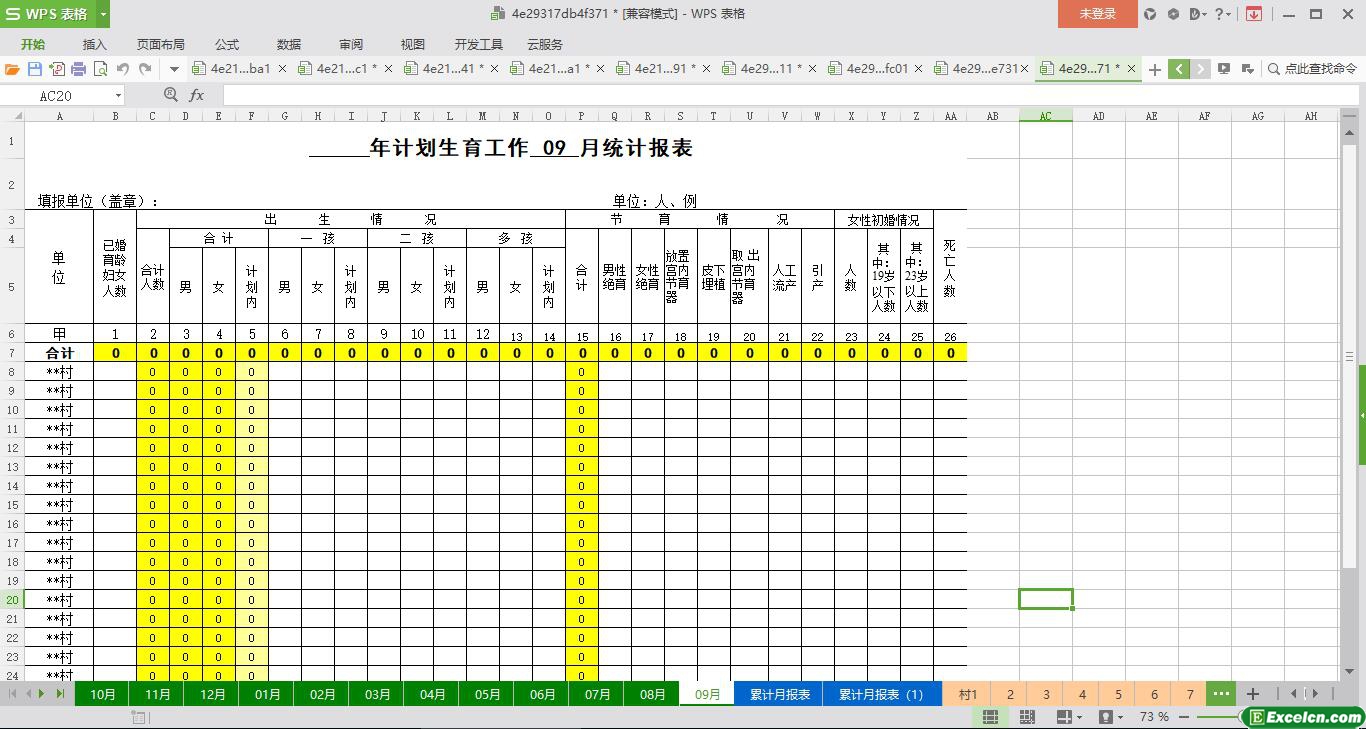Go to the next document tab arrow

(x=1201, y=69)
